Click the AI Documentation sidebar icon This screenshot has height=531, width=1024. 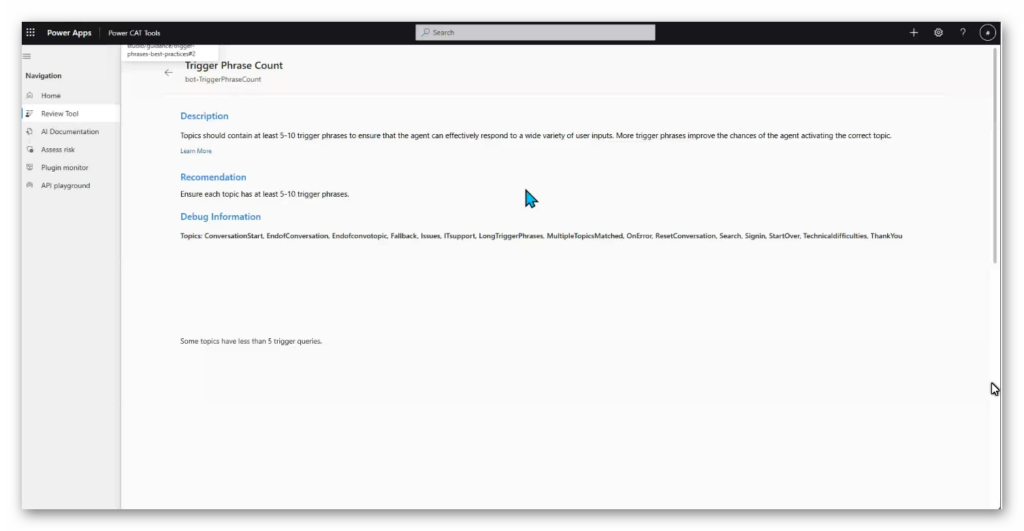click(29, 131)
